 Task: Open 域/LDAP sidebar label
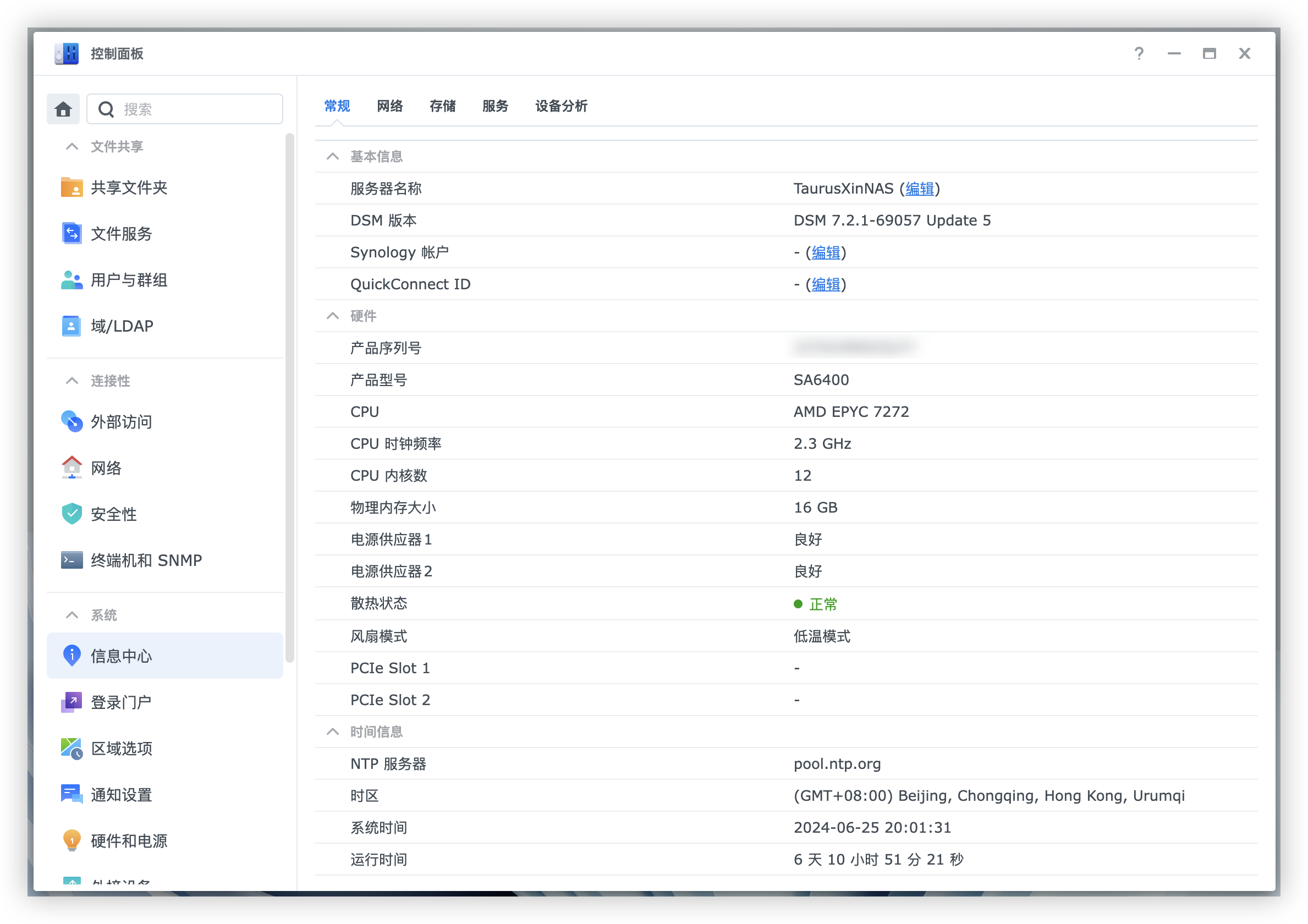[123, 326]
